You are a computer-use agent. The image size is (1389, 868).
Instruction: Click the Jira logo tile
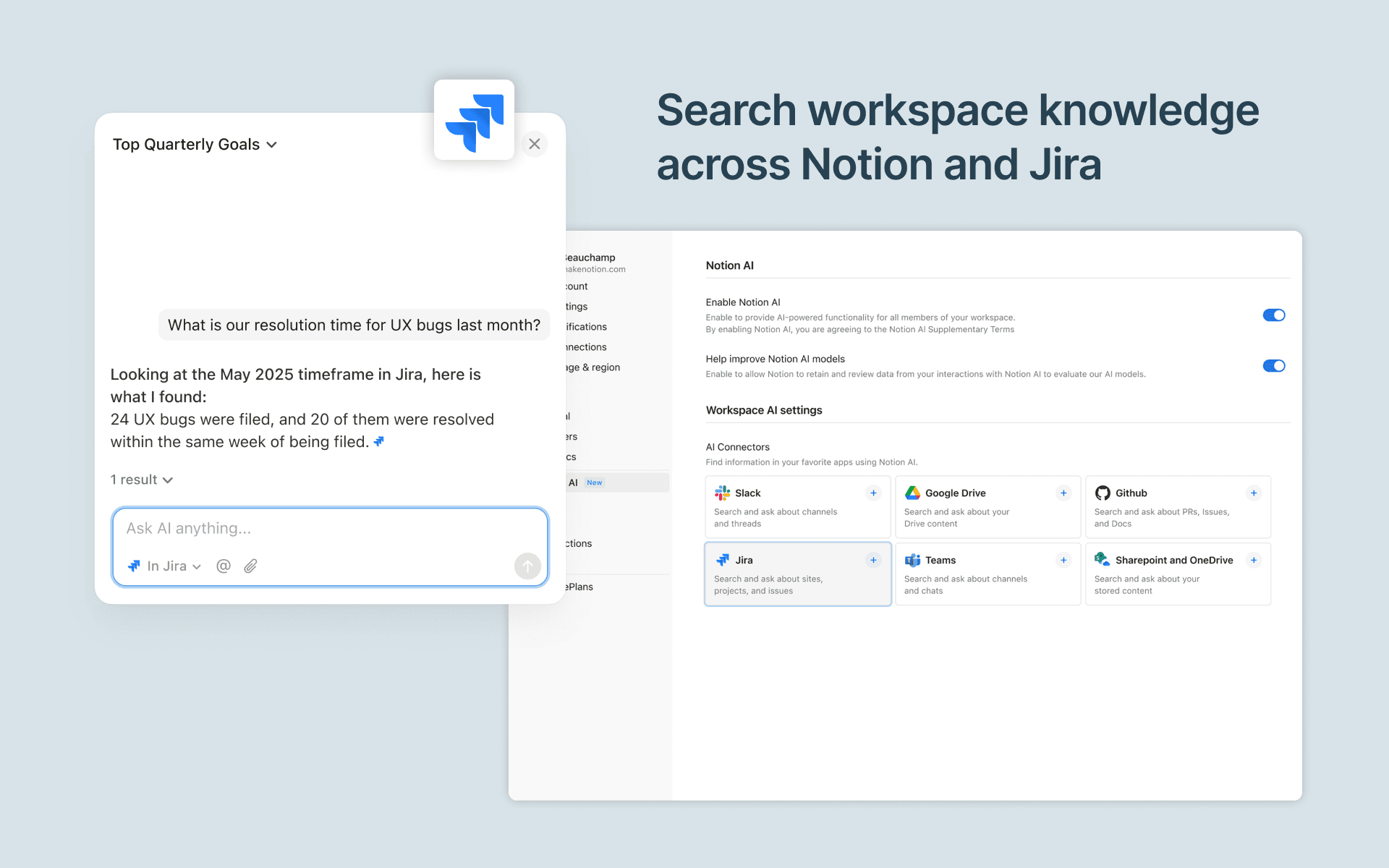click(x=474, y=120)
